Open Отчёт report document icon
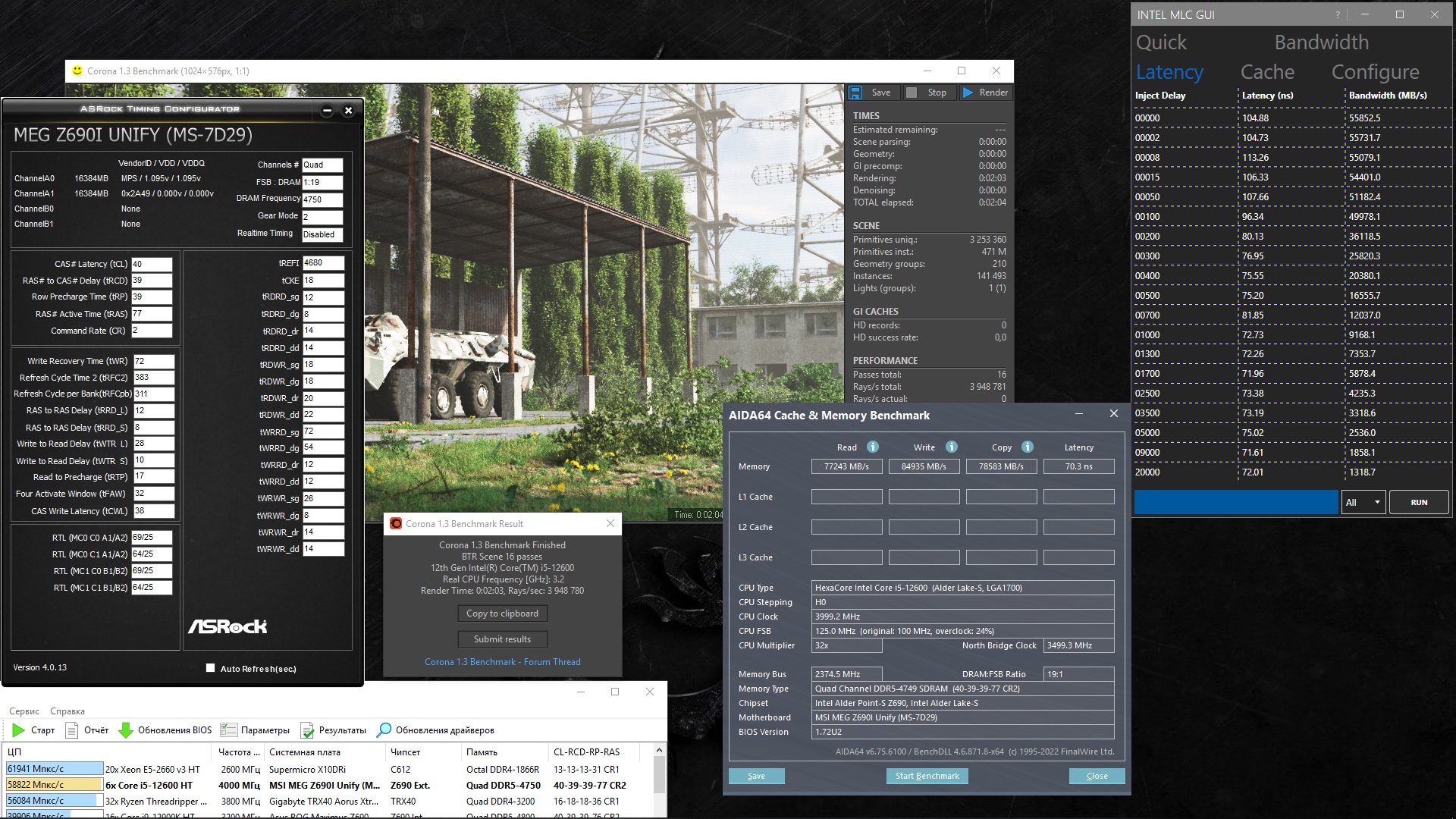Screen dimensions: 1456x819 pyautogui.click(x=72, y=730)
